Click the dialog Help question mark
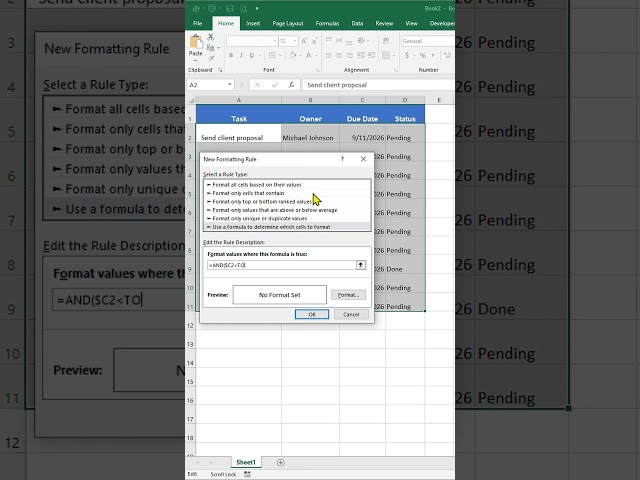 tap(342, 159)
